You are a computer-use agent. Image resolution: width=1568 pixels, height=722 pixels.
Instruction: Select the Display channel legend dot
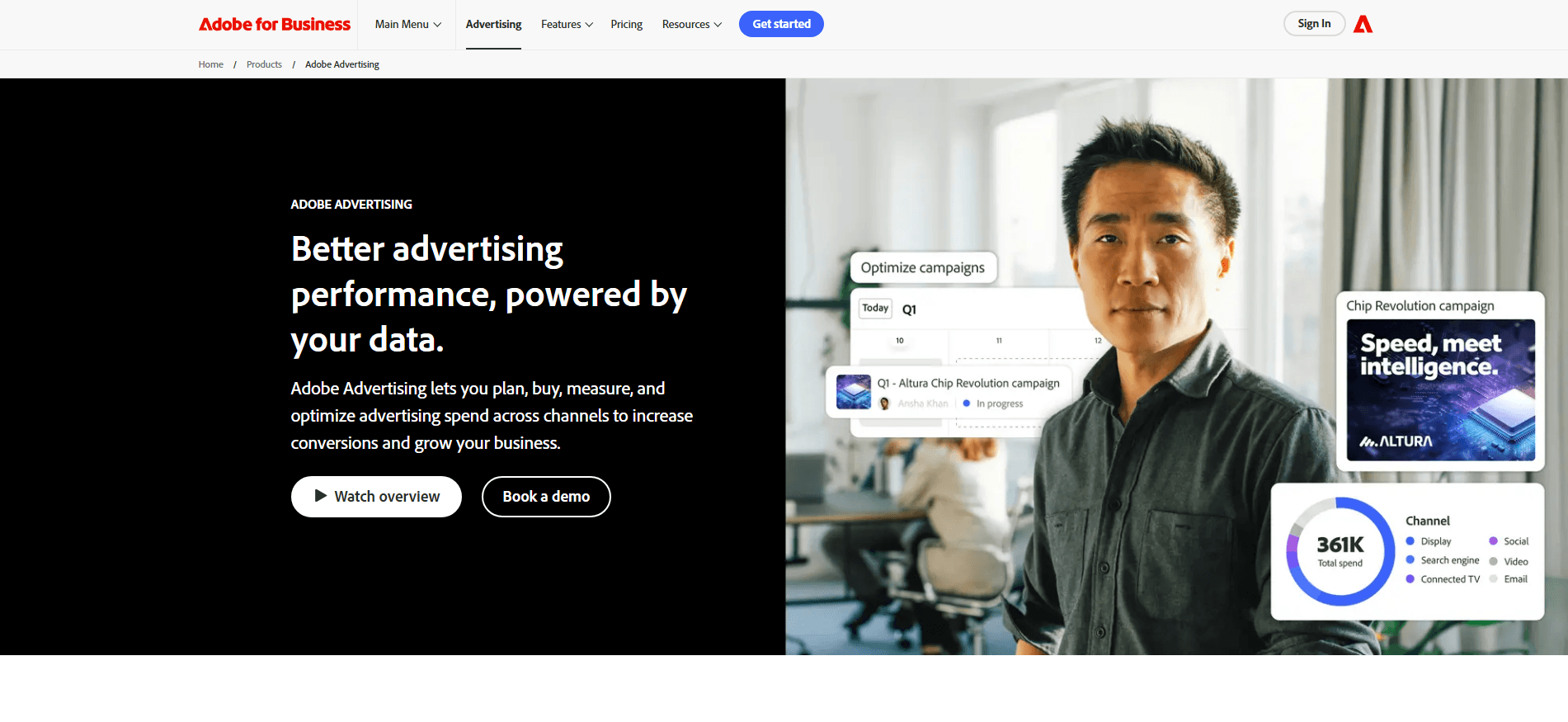(x=1410, y=541)
